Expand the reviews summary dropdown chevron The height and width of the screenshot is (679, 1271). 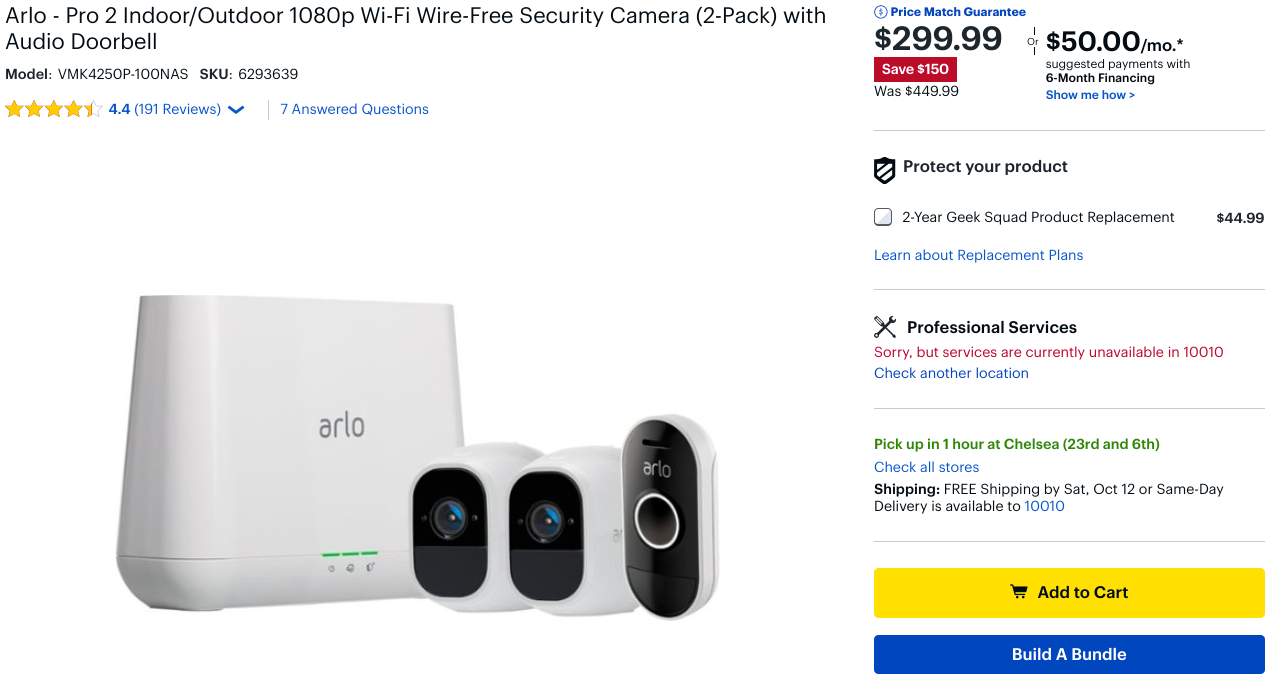point(236,110)
